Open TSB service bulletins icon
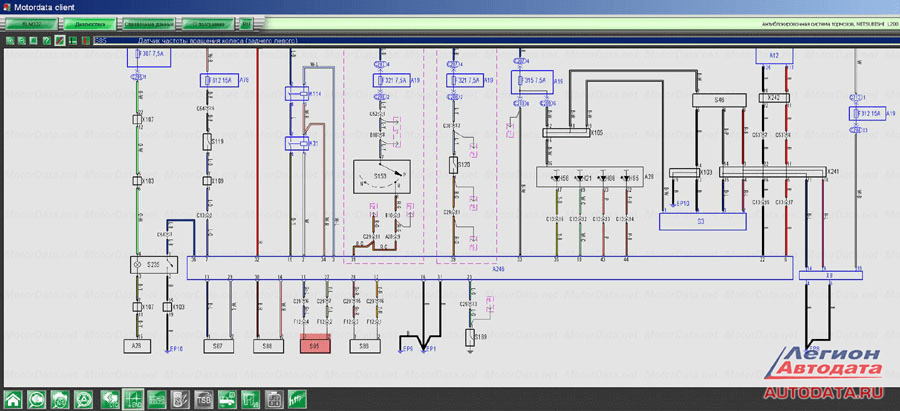 click(203, 399)
